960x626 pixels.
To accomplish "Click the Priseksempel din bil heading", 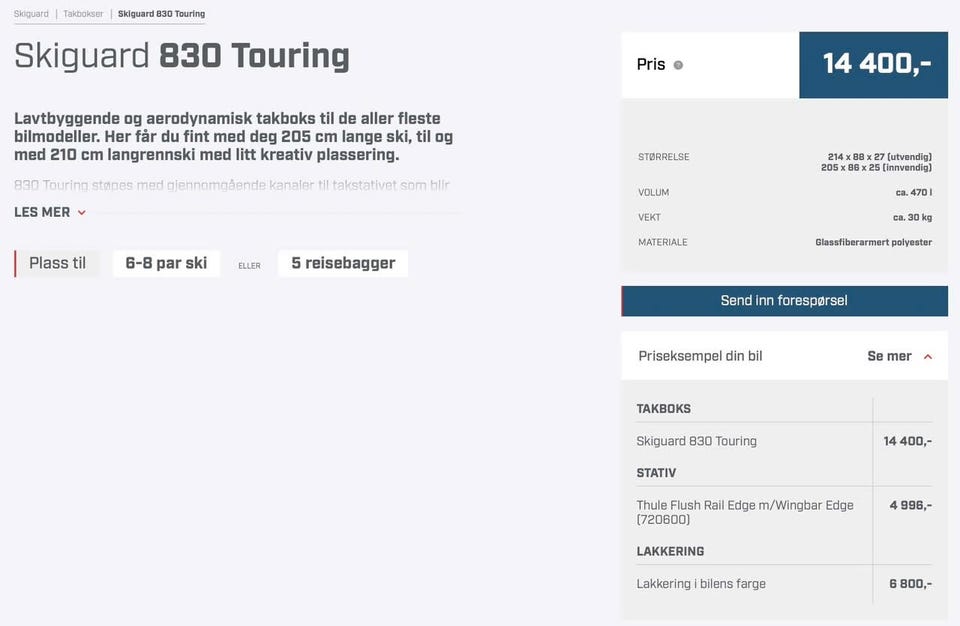I will [x=700, y=356].
